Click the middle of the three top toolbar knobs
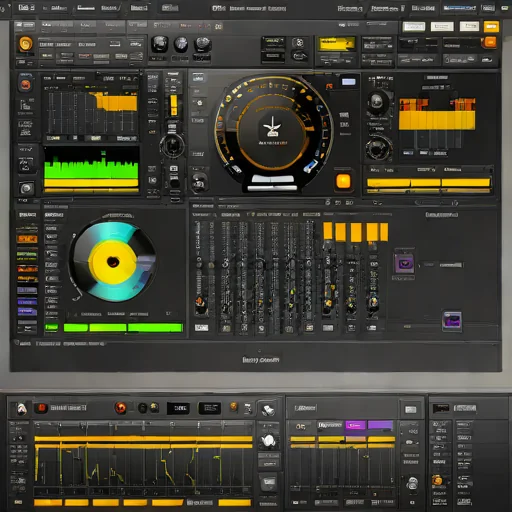Image resolution: width=512 pixels, height=512 pixels. click(181, 44)
